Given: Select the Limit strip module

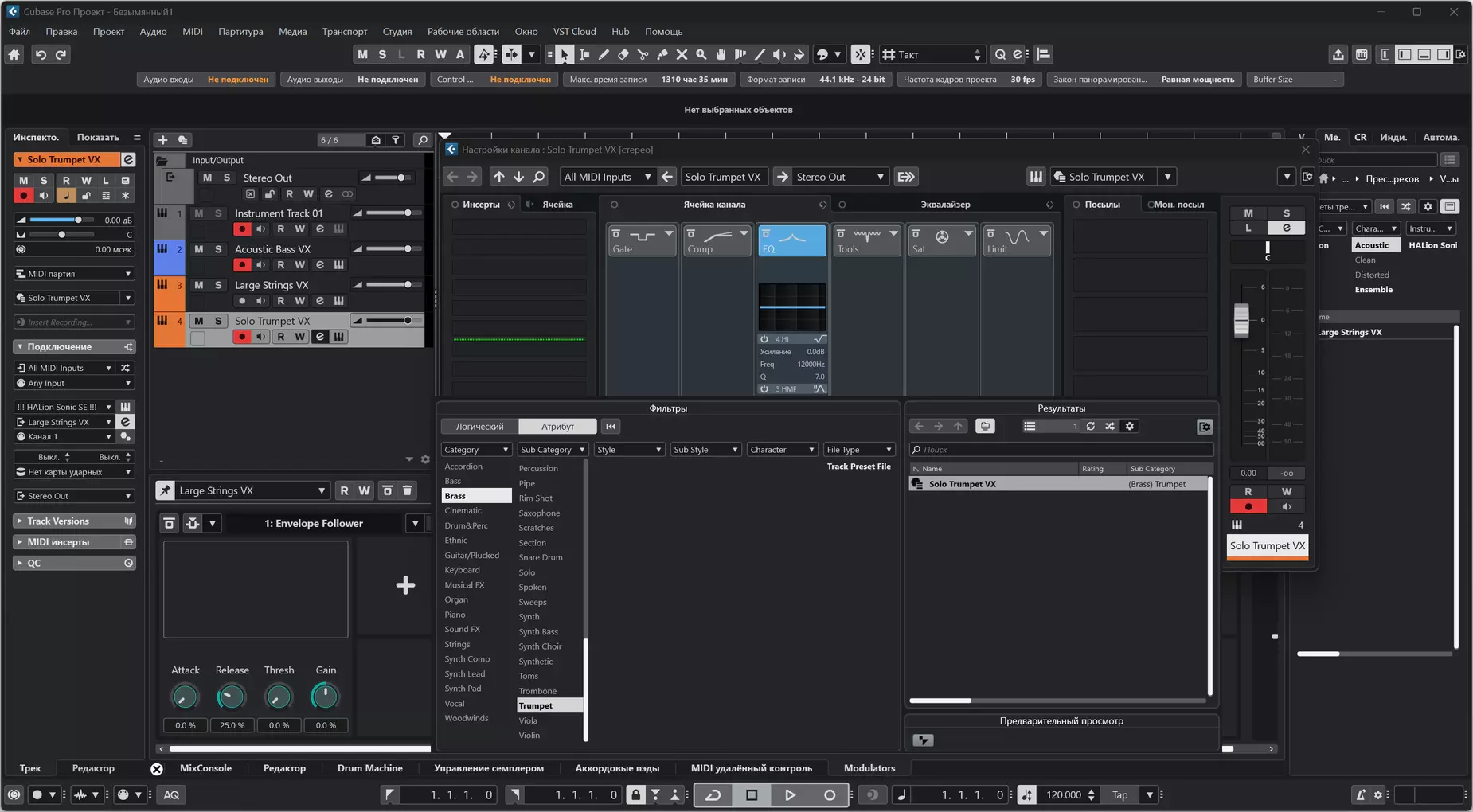Looking at the screenshot, I should (1017, 240).
